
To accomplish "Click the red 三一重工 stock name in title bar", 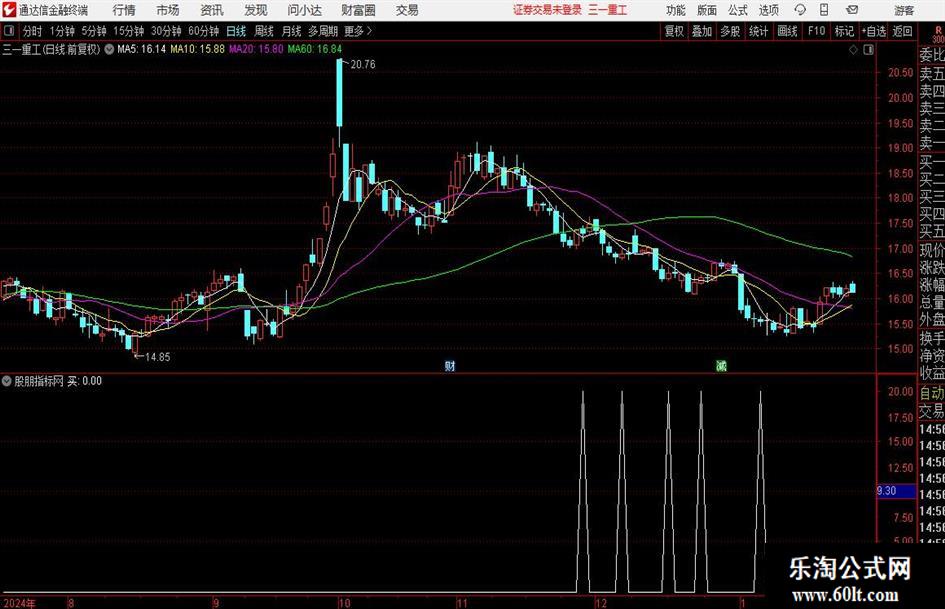I will 607,10.
